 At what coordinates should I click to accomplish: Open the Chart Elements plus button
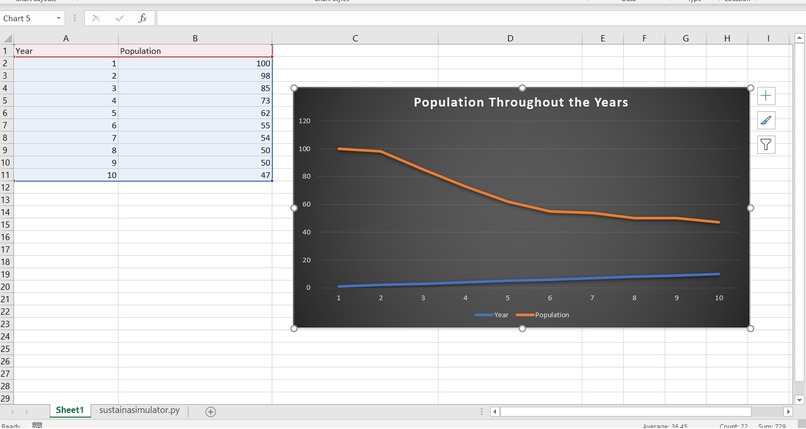click(766, 96)
